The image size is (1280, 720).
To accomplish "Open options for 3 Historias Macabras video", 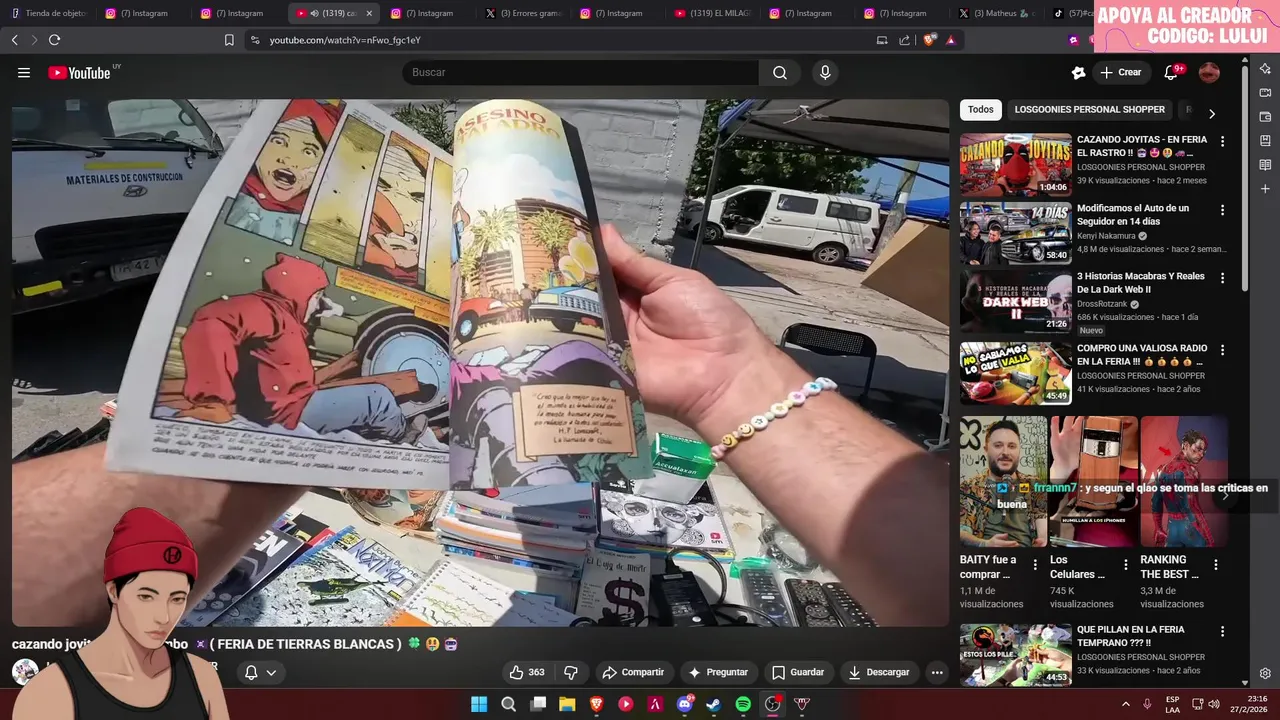I will pyautogui.click(x=1222, y=279).
